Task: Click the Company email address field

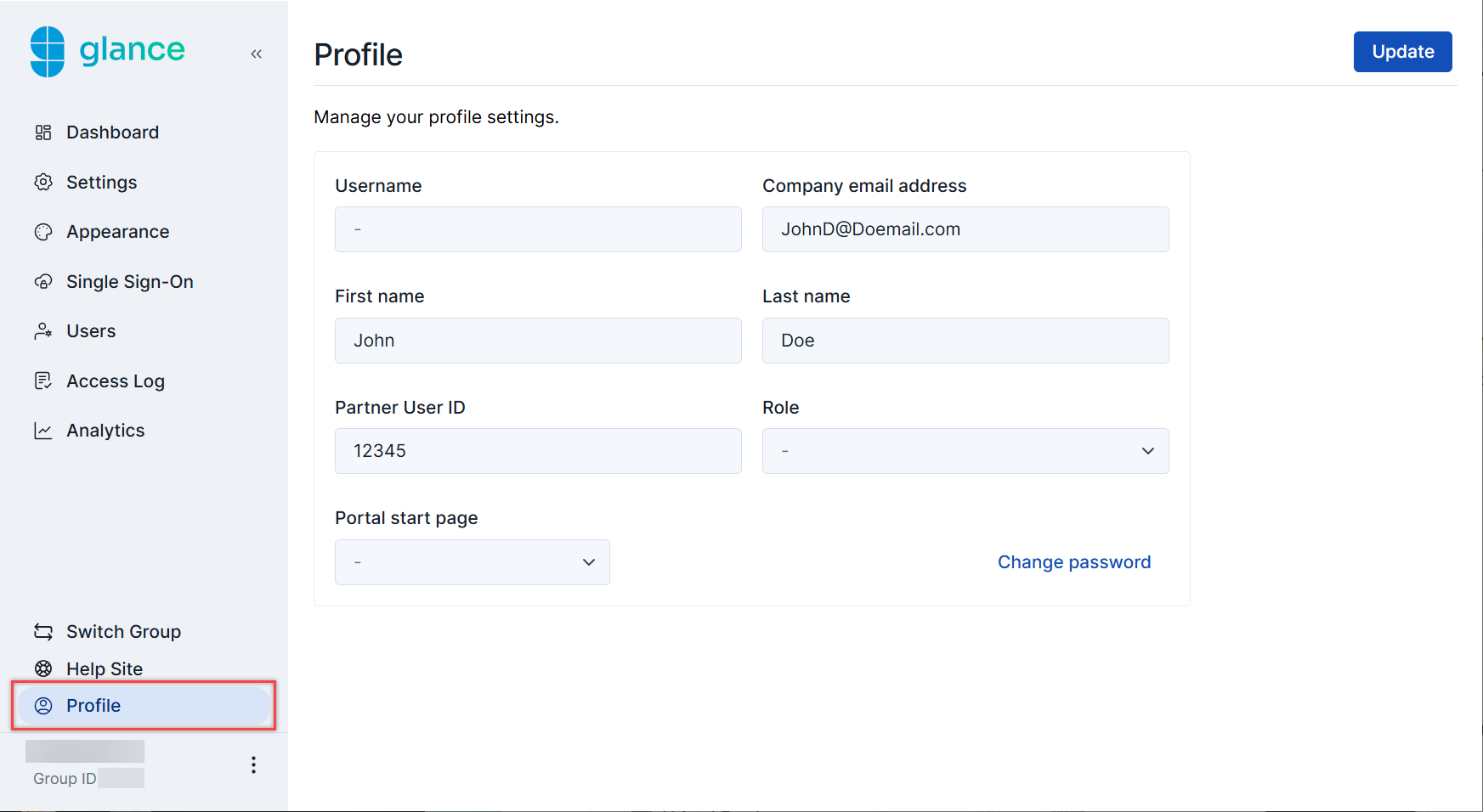Action: pyautogui.click(x=965, y=229)
